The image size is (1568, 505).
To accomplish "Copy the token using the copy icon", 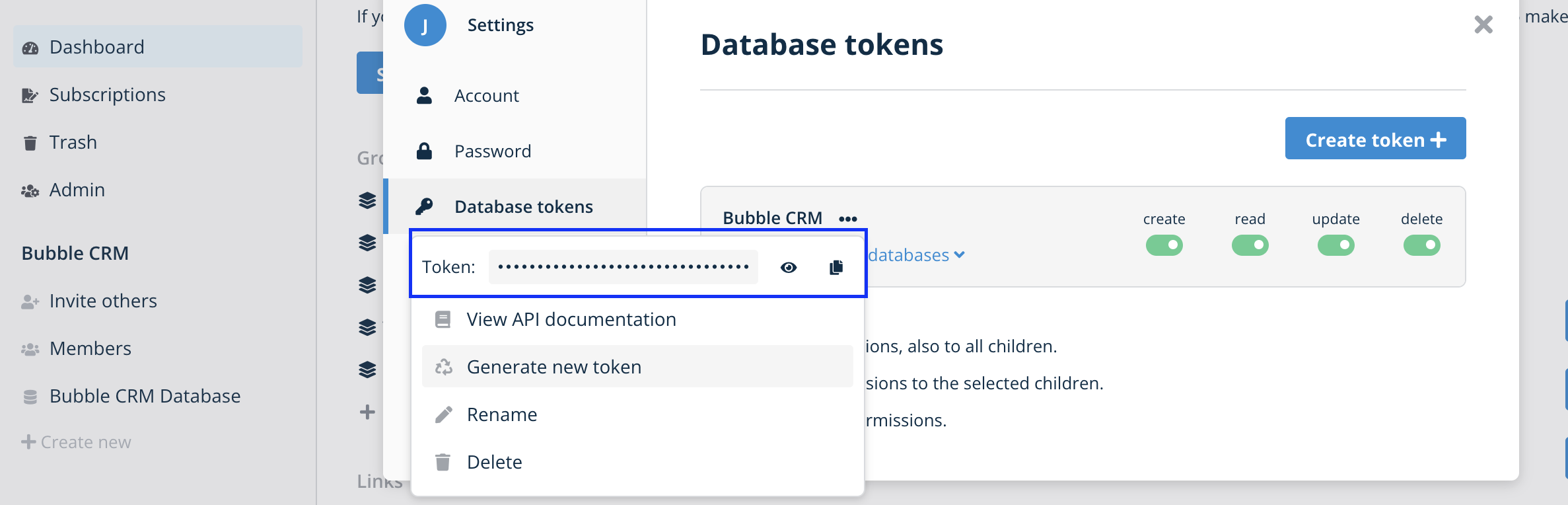I will pos(835,267).
